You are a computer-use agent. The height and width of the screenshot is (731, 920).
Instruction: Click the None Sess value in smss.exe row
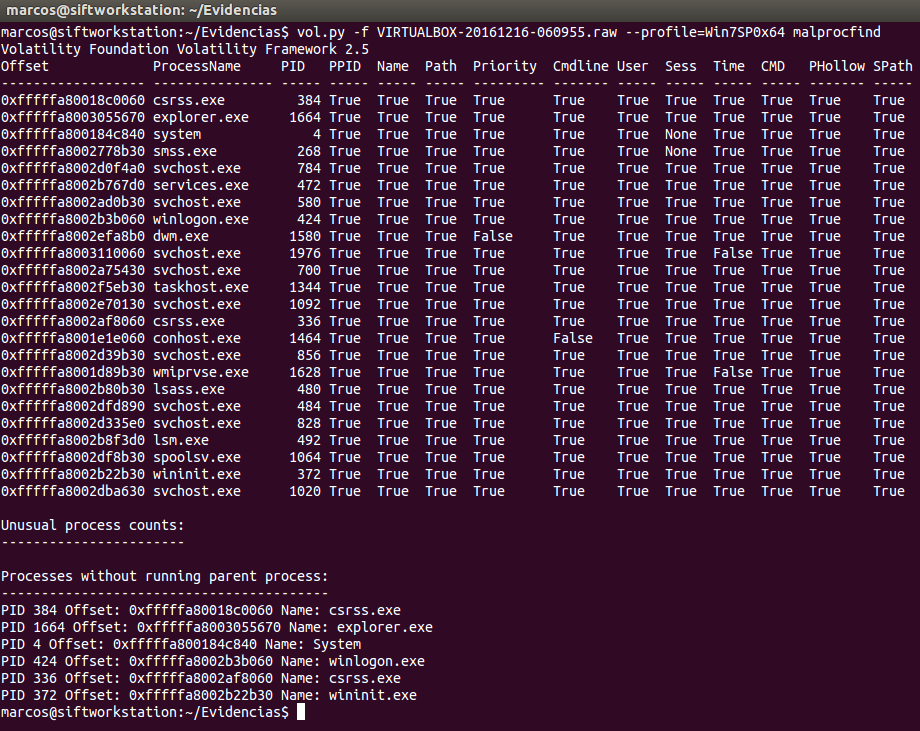(680, 151)
